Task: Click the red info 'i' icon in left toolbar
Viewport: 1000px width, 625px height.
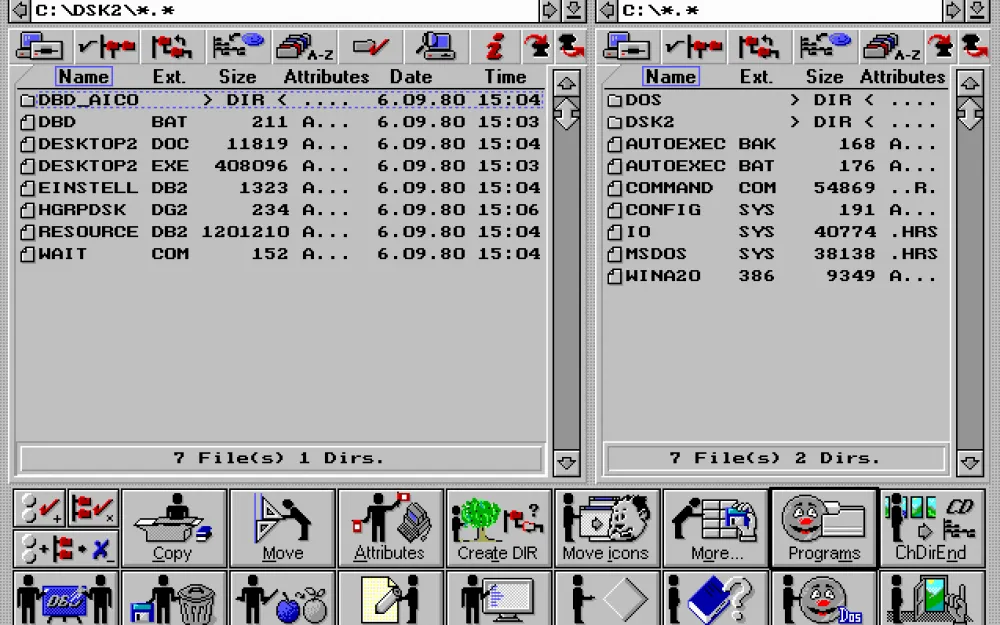Action: [495, 47]
